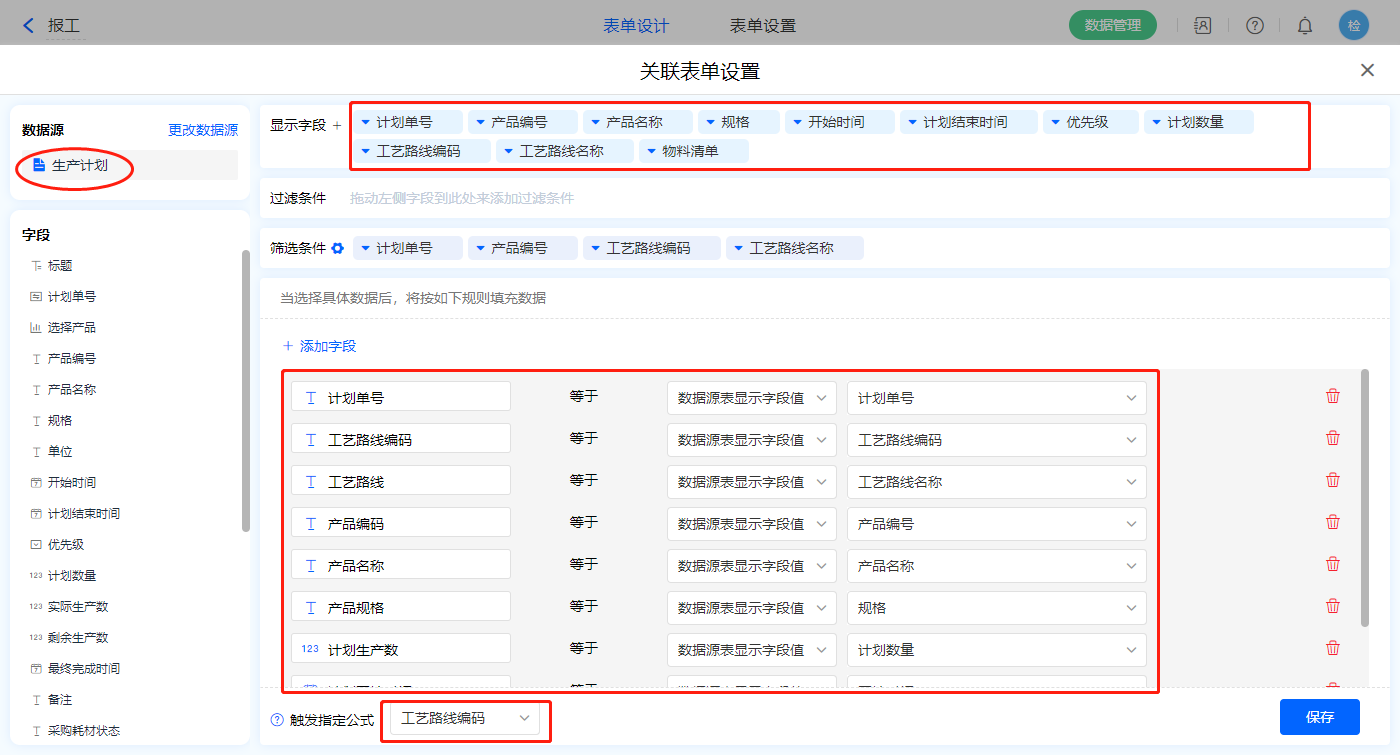Click the back arrow next to 报工

pos(28,26)
